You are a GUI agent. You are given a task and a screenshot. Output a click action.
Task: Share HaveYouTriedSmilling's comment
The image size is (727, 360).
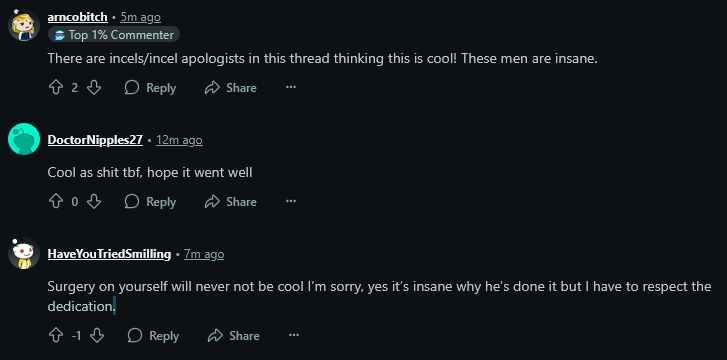(233, 336)
